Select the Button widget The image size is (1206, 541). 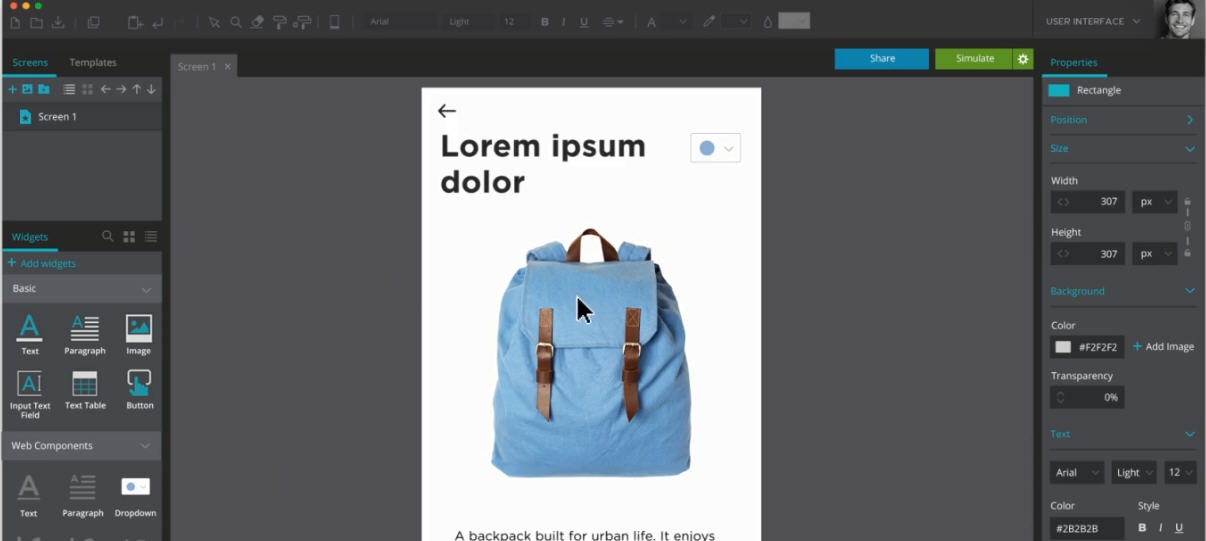pyautogui.click(x=139, y=390)
